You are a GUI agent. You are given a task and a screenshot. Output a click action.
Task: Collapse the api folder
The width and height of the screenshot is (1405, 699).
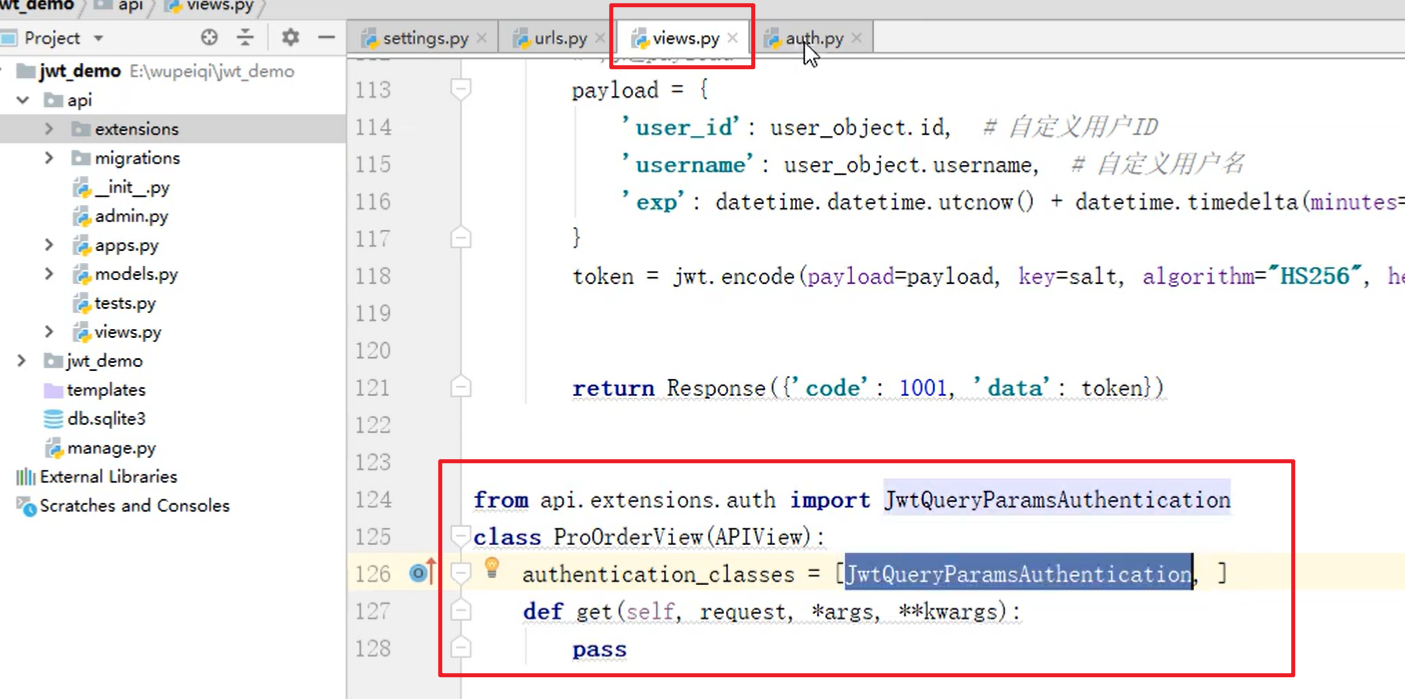click(x=22, y=100)
